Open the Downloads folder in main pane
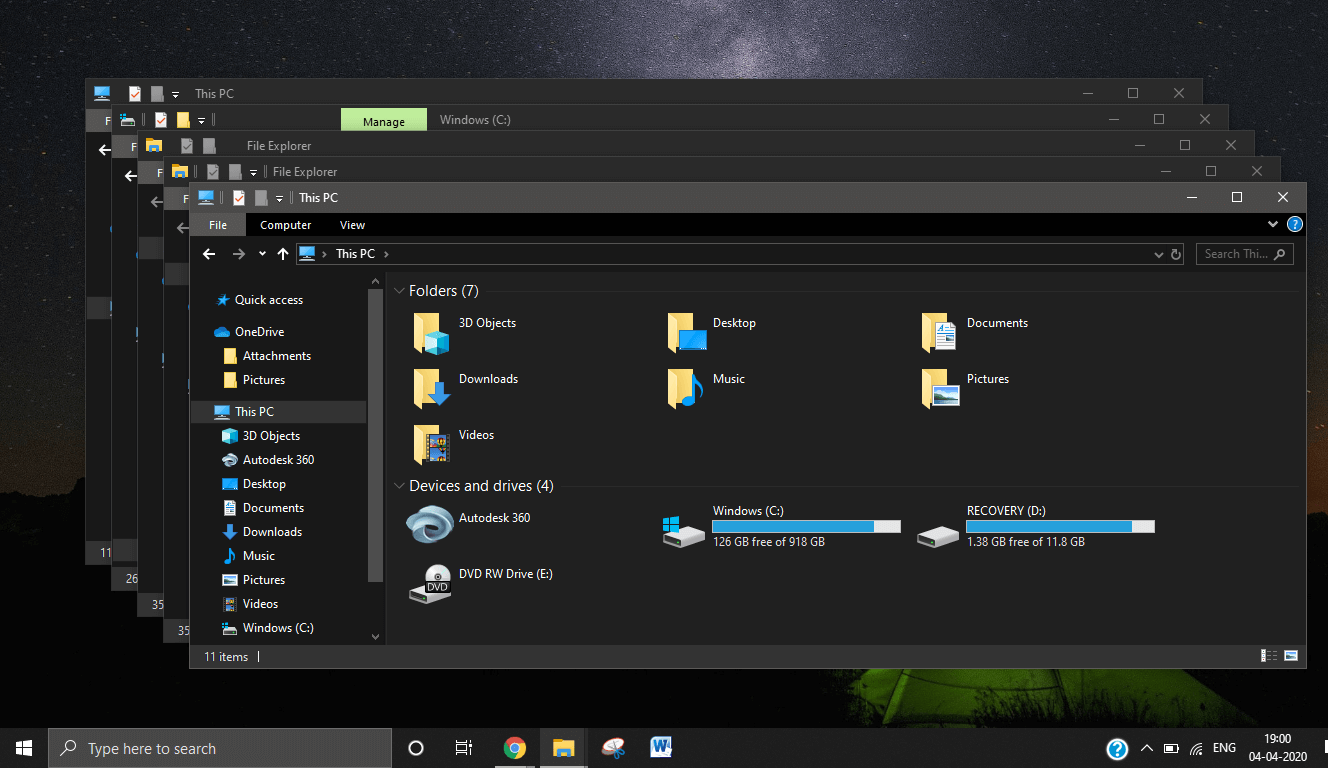The image size is (1328, 768). point(432,389)
